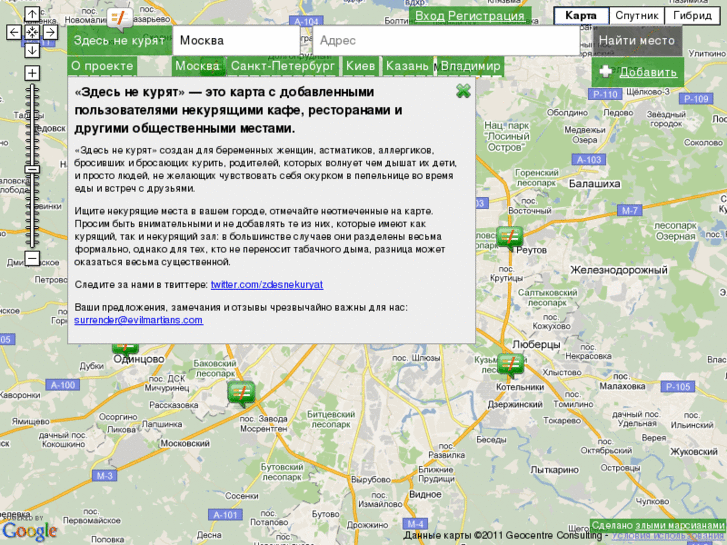Select the Киев city tab

tap(360, 66)
